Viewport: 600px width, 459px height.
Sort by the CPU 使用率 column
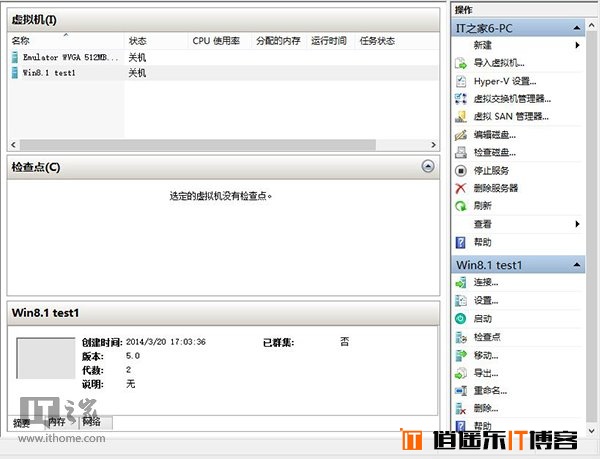(220, 41)
